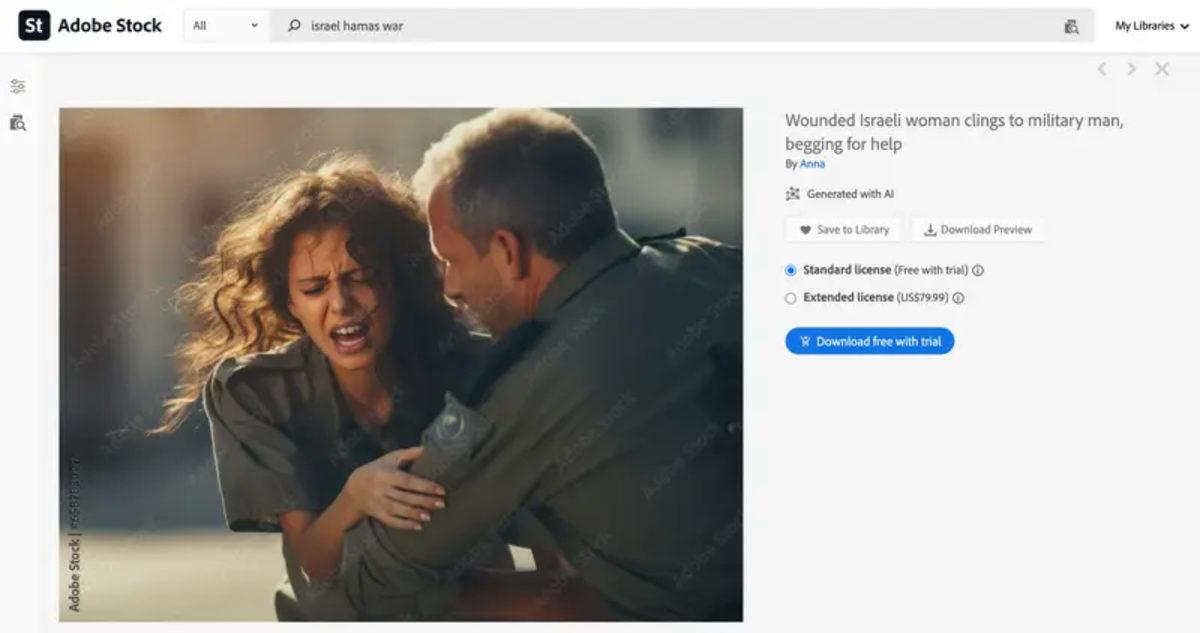
Task: Click Download free with trial
Action: point(869,341)
